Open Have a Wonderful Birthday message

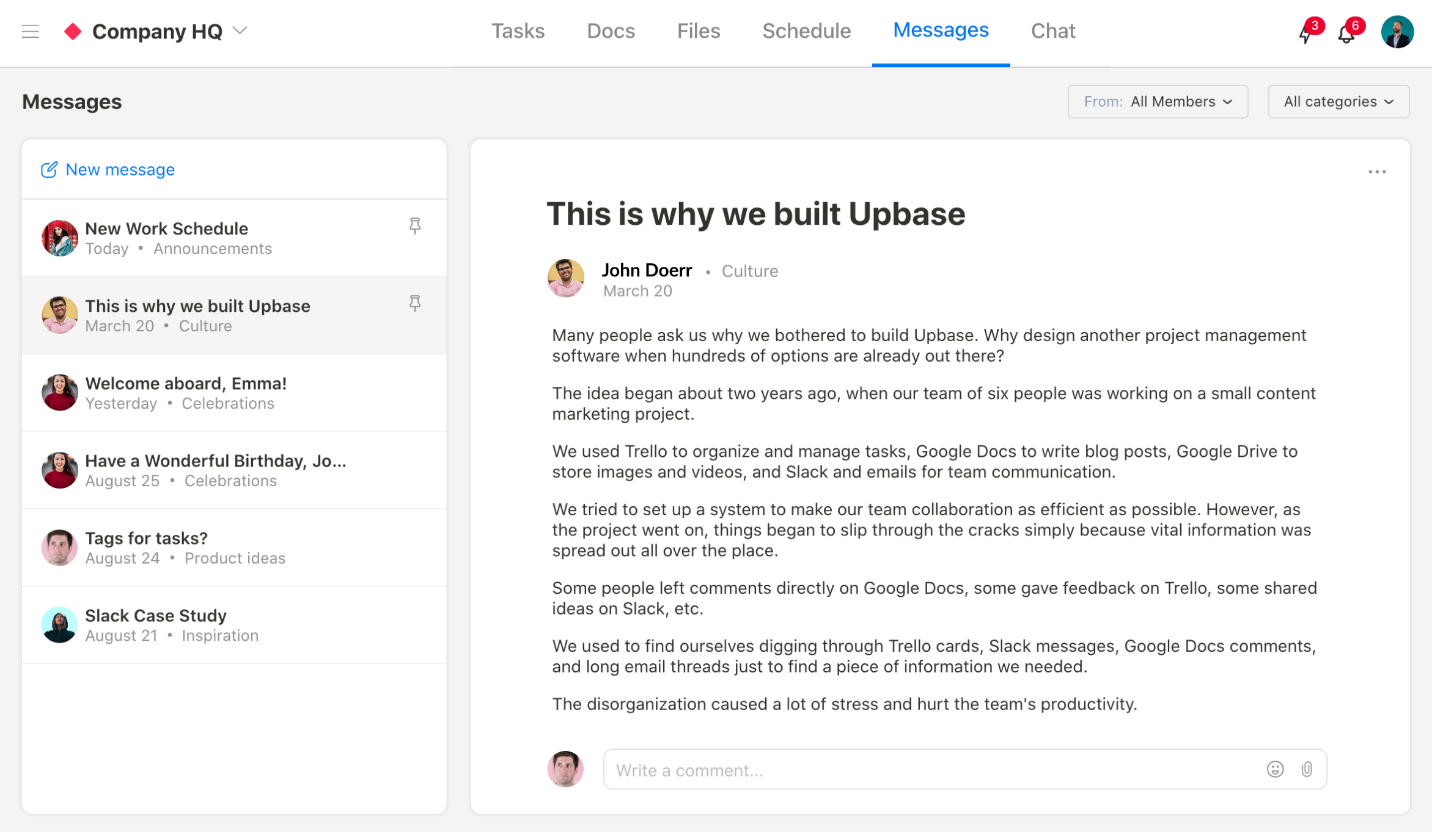click(x=234, y=470)
